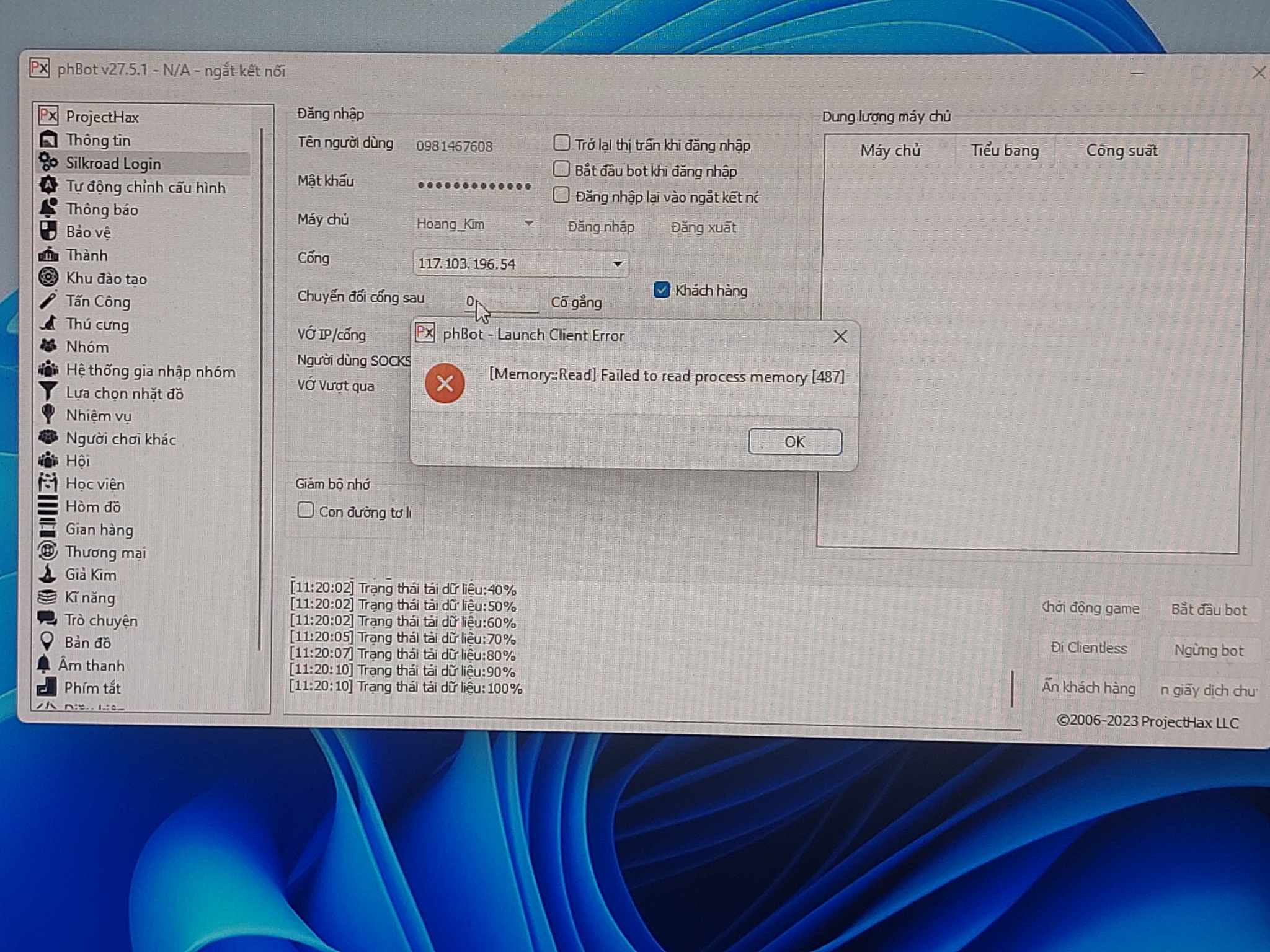This screenshot has height=952, width=1270.
Task: Click the Đăng nhập button
Action: click(601, 227)
